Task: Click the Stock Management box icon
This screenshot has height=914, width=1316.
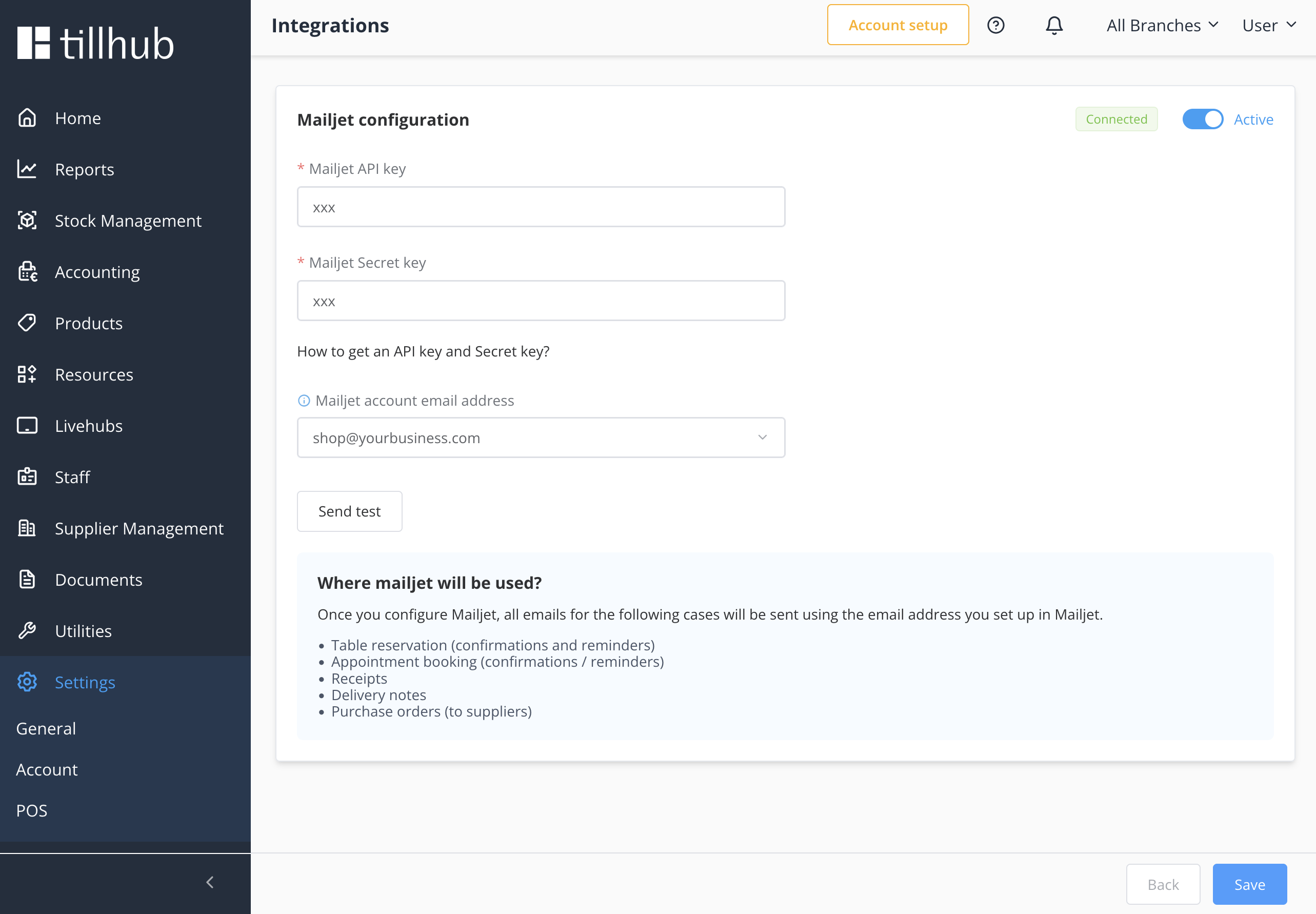Action: (x=27, y=221)
